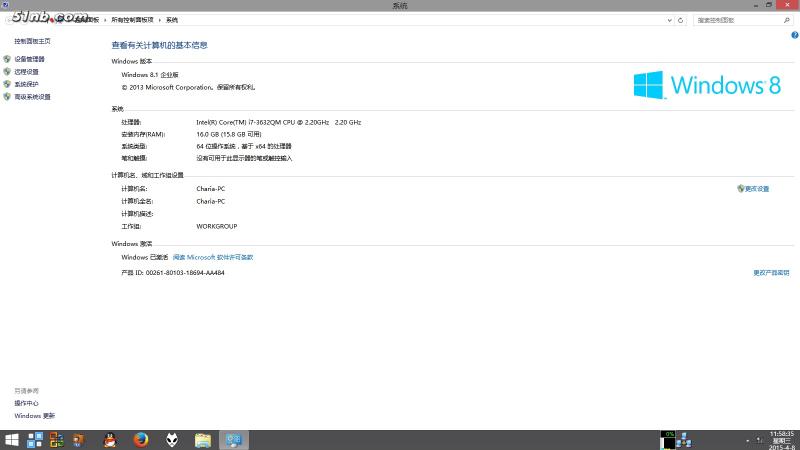Open the Windows Start button
Image resolution: width=800 pixels, height=450 pixels.
tap(11, 440)
